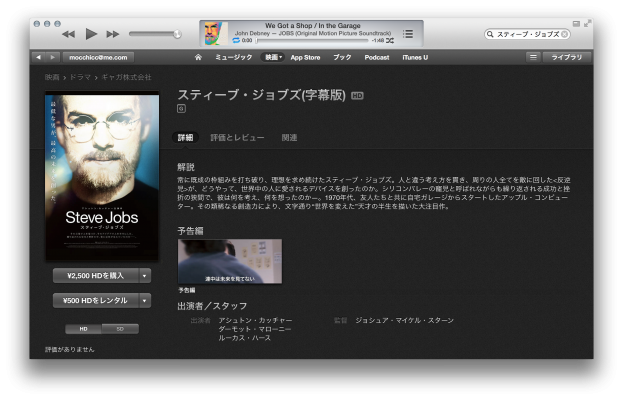Play the 予告編 trailer thumbnail
This screenshot has width=623, height=400.
click(230, 261)
